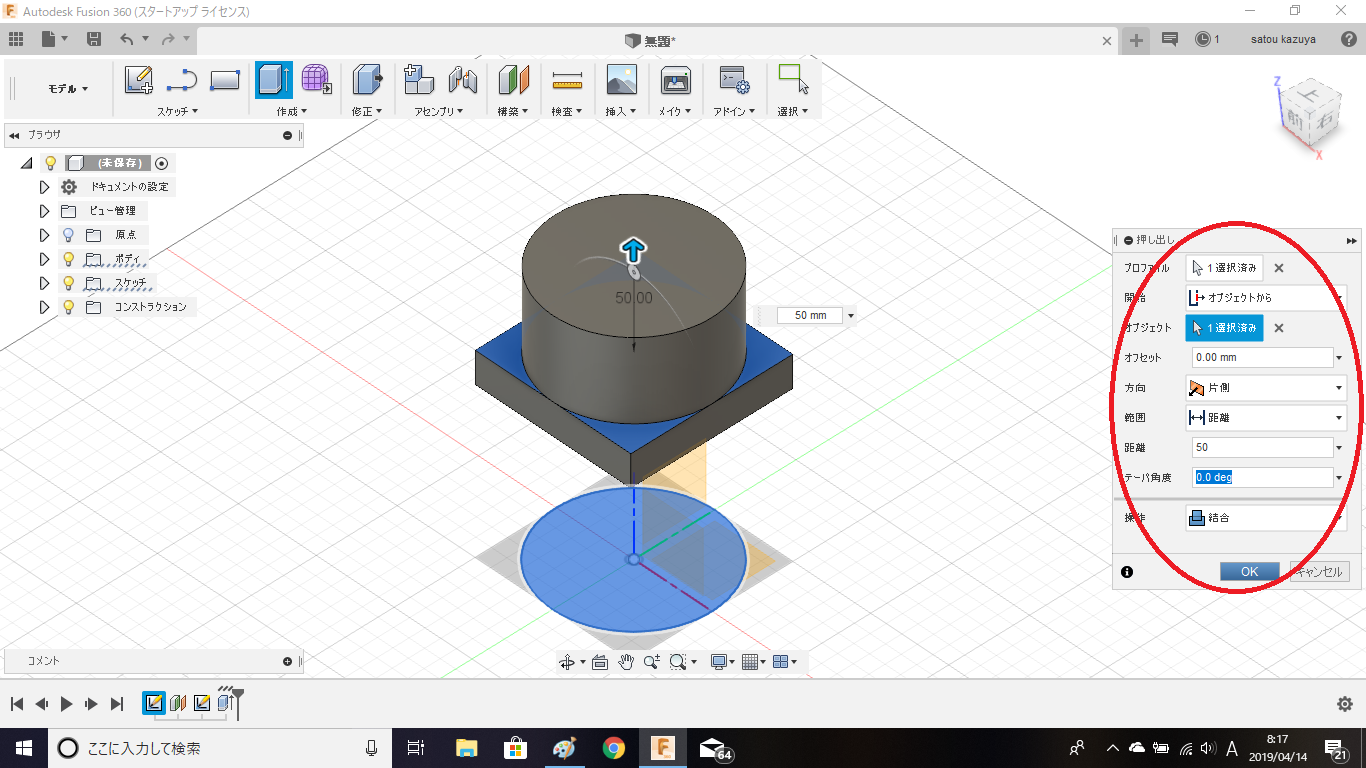Open the 範囲 dropdown showing 距離
The width and height of the screenshot is (1366, 768).
(1266, 417)
